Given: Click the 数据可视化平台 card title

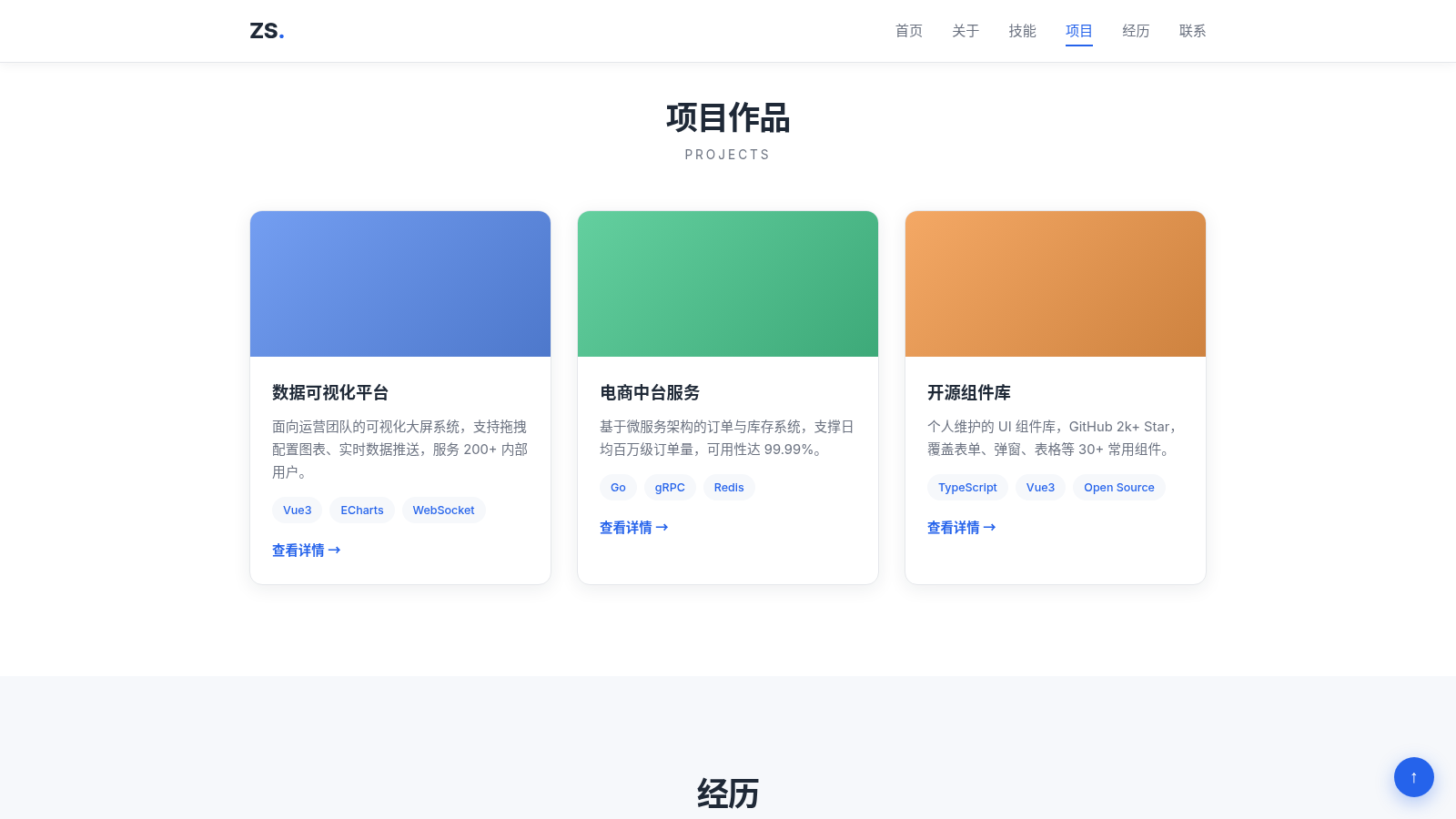Looking at the screenshot, I should (330, 393).
